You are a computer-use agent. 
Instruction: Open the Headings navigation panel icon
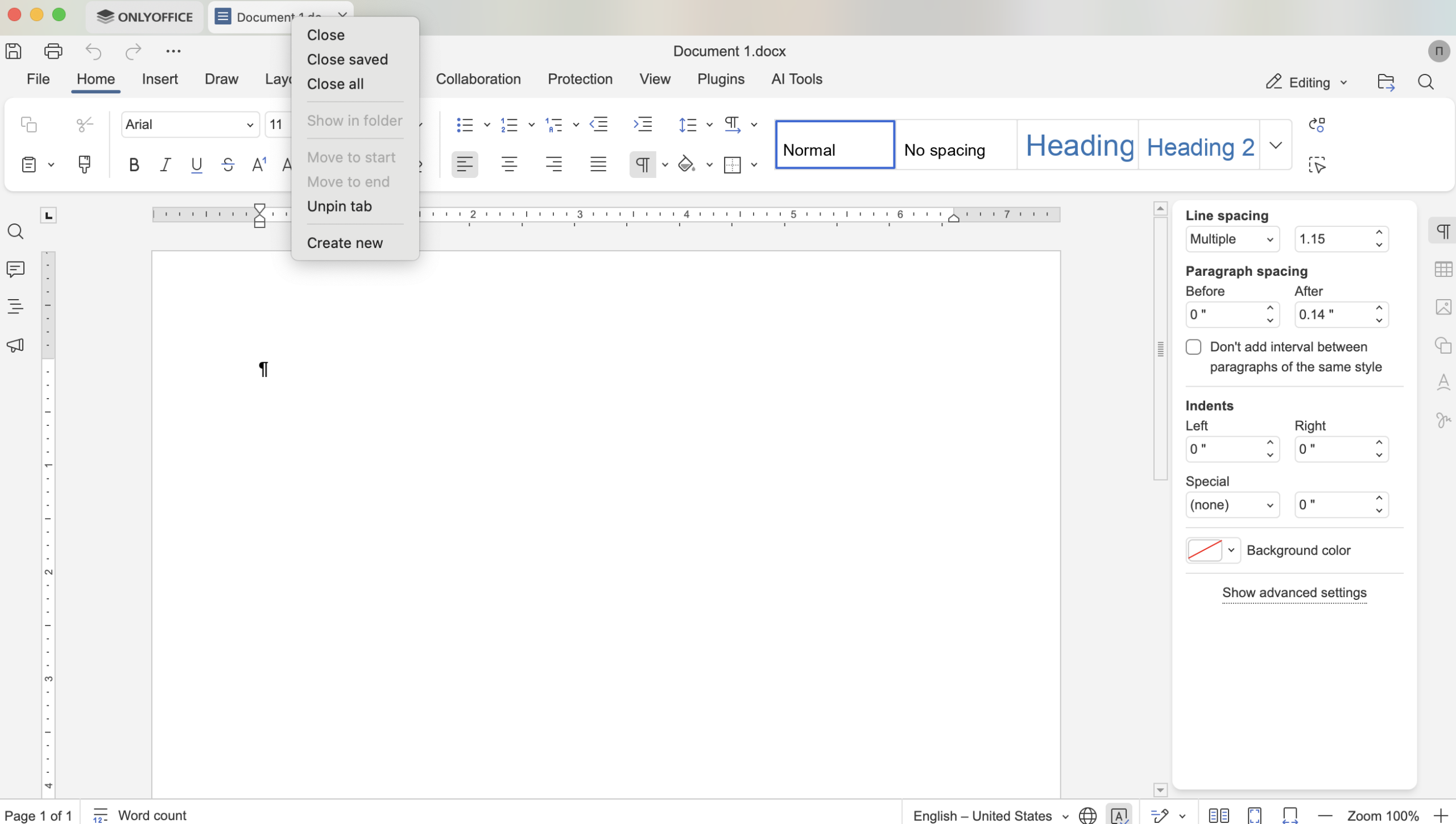tap(15, 307)
